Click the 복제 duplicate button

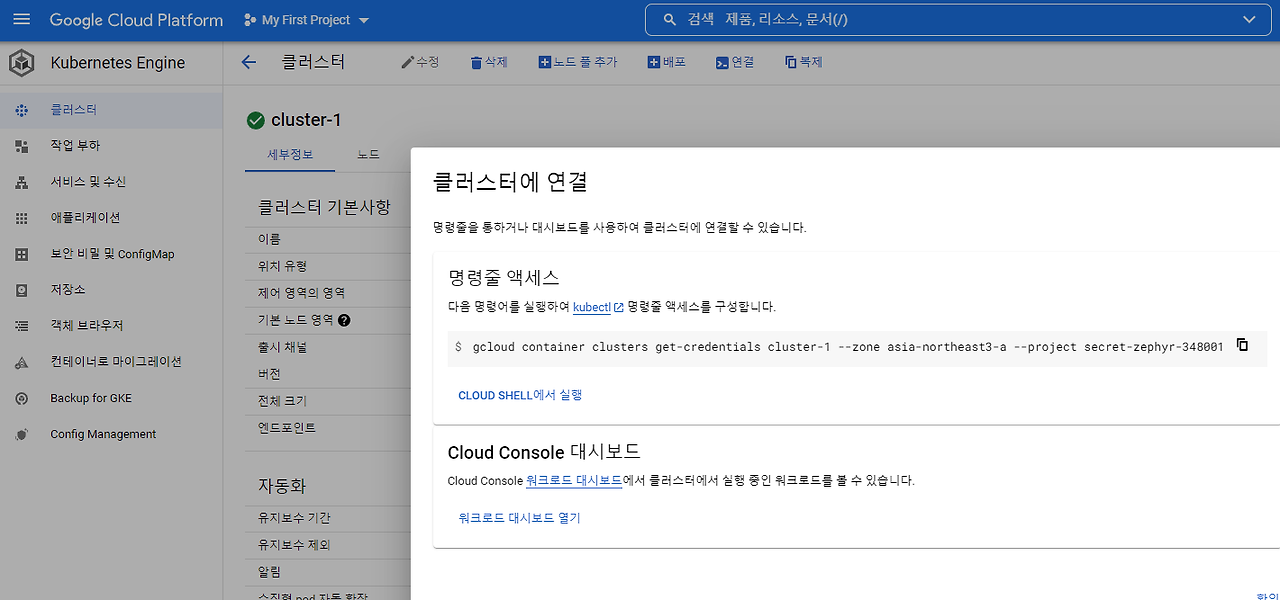coord(803,62)
